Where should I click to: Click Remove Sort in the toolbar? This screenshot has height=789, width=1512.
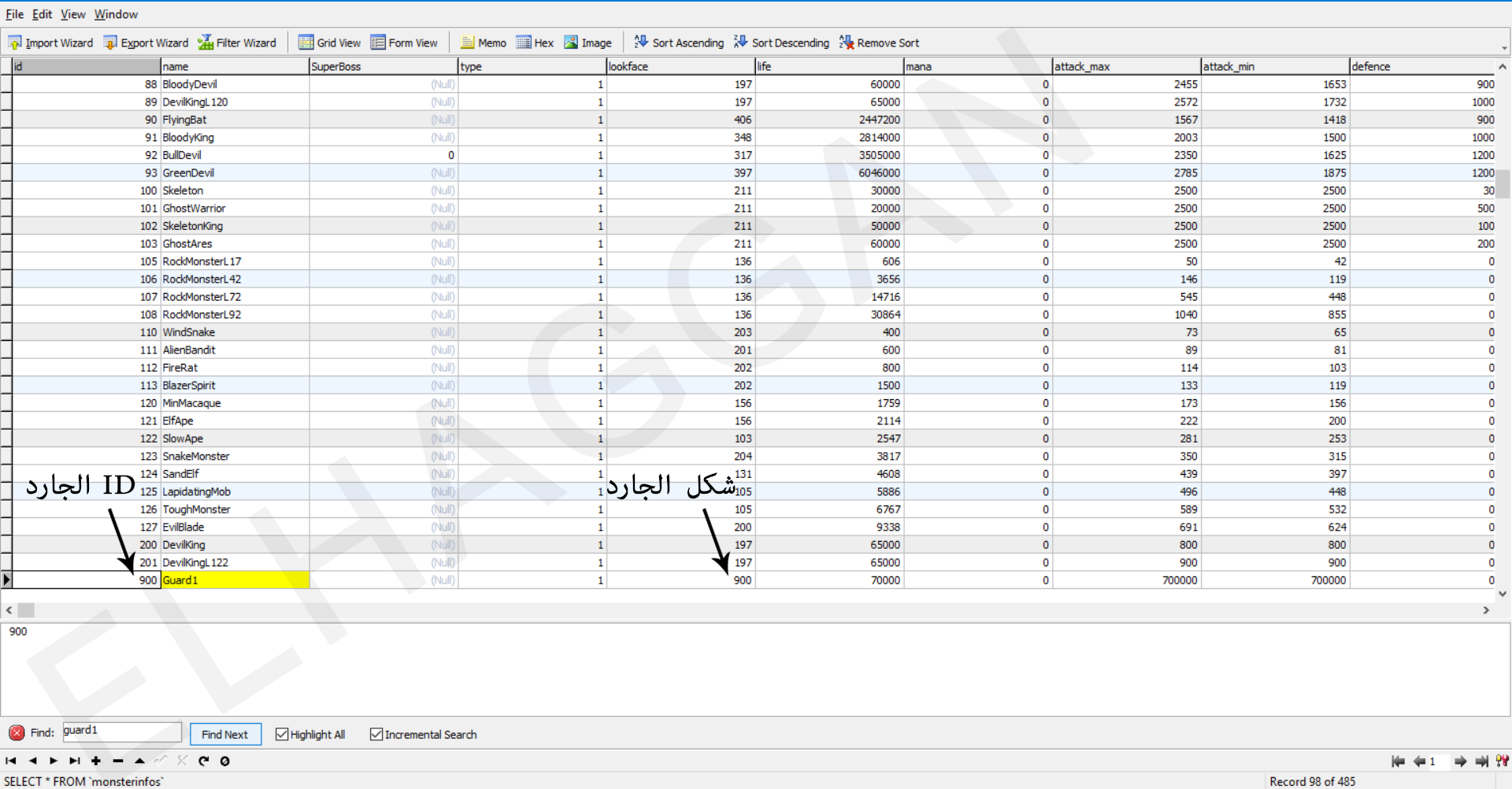(879, 43)
